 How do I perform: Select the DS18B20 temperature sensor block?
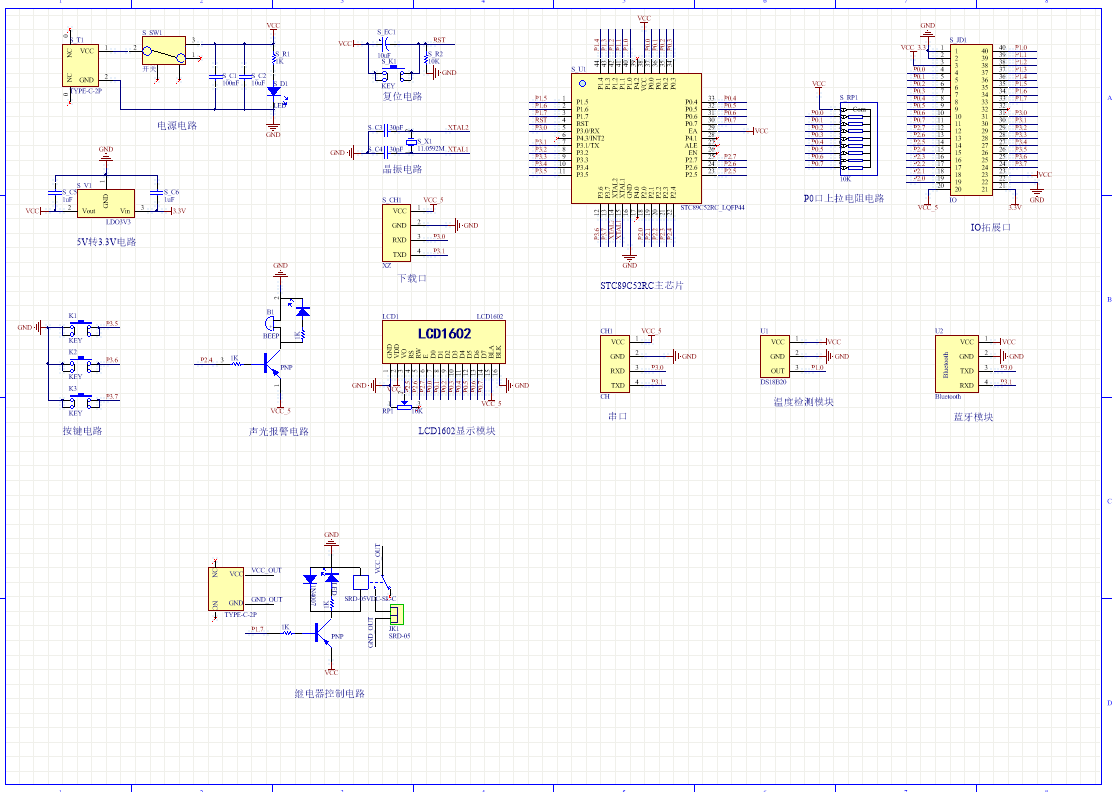777,357
